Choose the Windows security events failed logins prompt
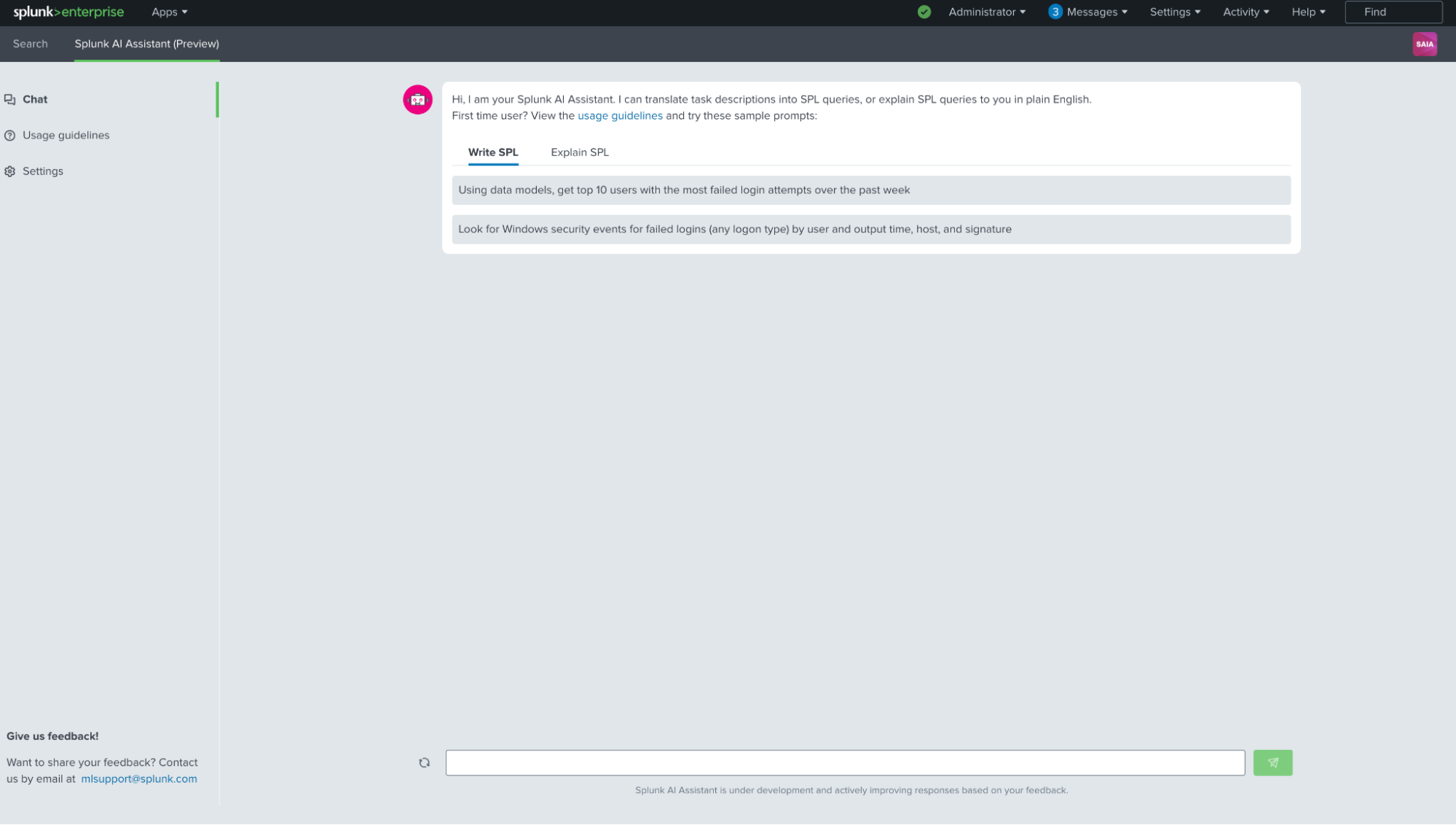1456x825 pixels. pyautogui.click(x=871, y=230)
